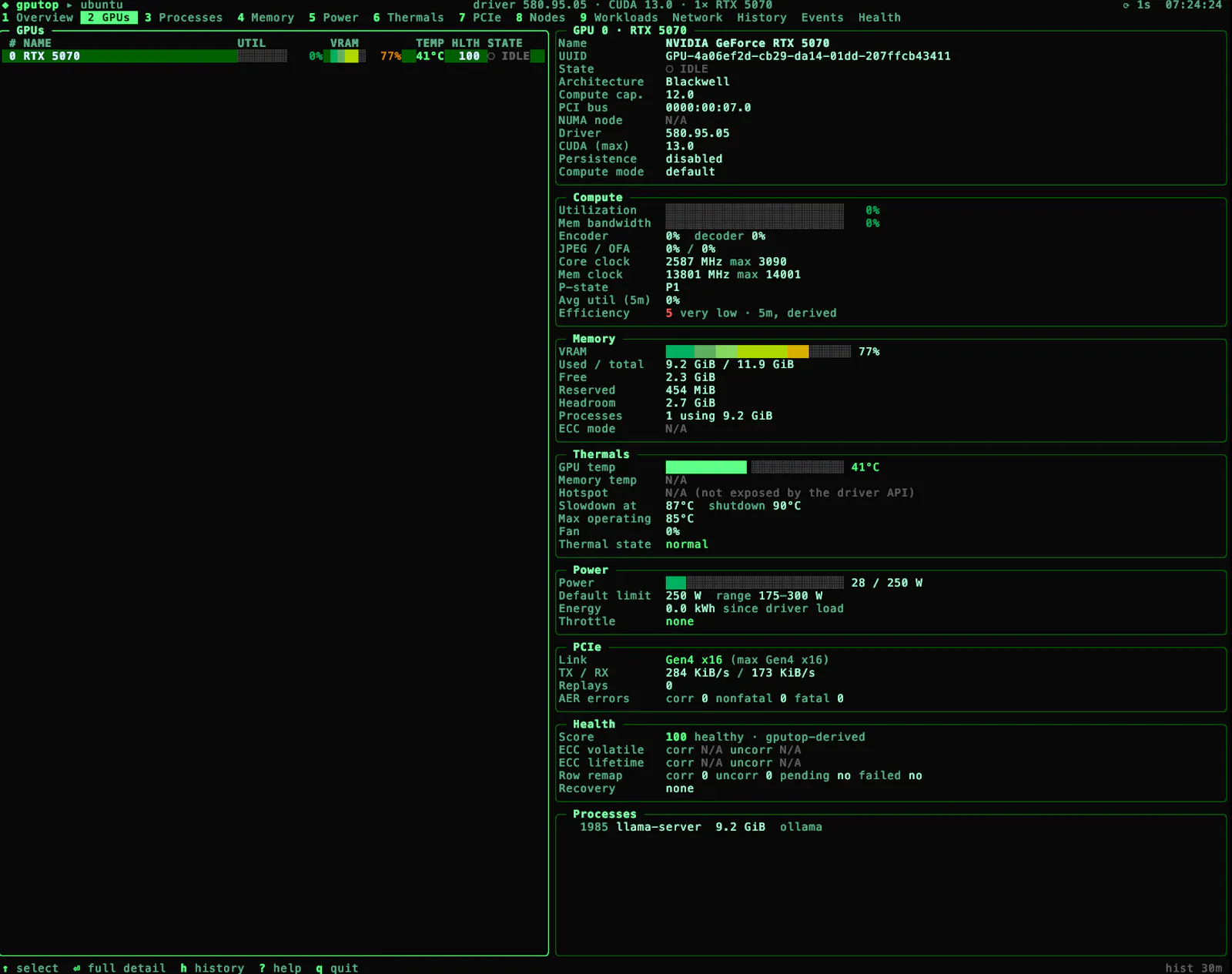Open history via footer shortcut
The image size is (1232, 974).
[212, 968]
